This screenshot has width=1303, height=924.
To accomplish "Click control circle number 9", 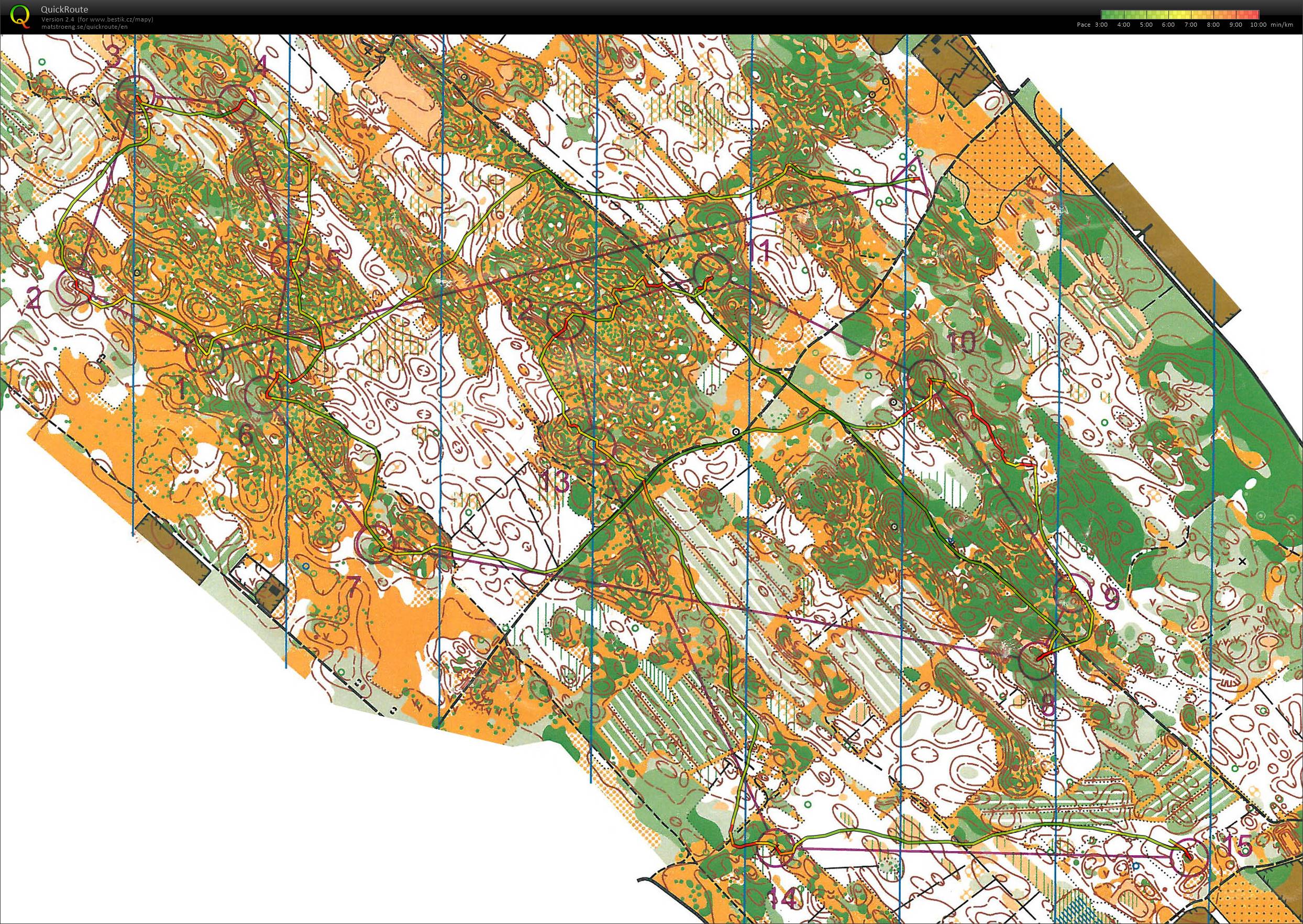I will [x=1073, y=592].
